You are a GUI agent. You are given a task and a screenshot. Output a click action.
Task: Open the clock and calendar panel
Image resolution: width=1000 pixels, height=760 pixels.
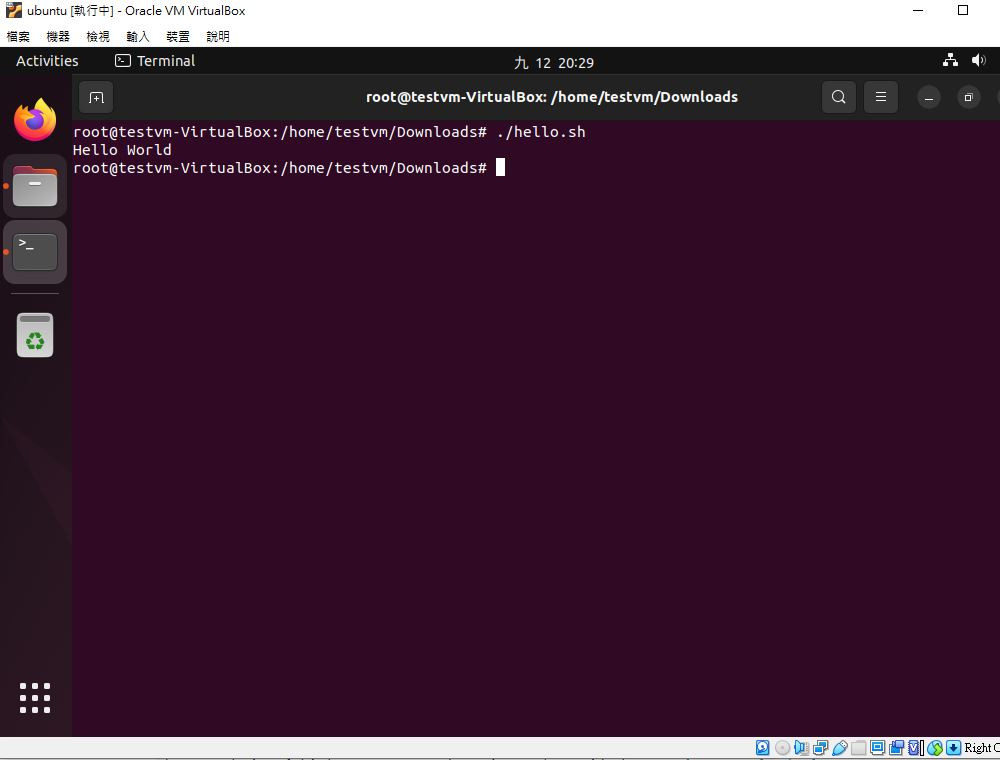click(554, 62)
